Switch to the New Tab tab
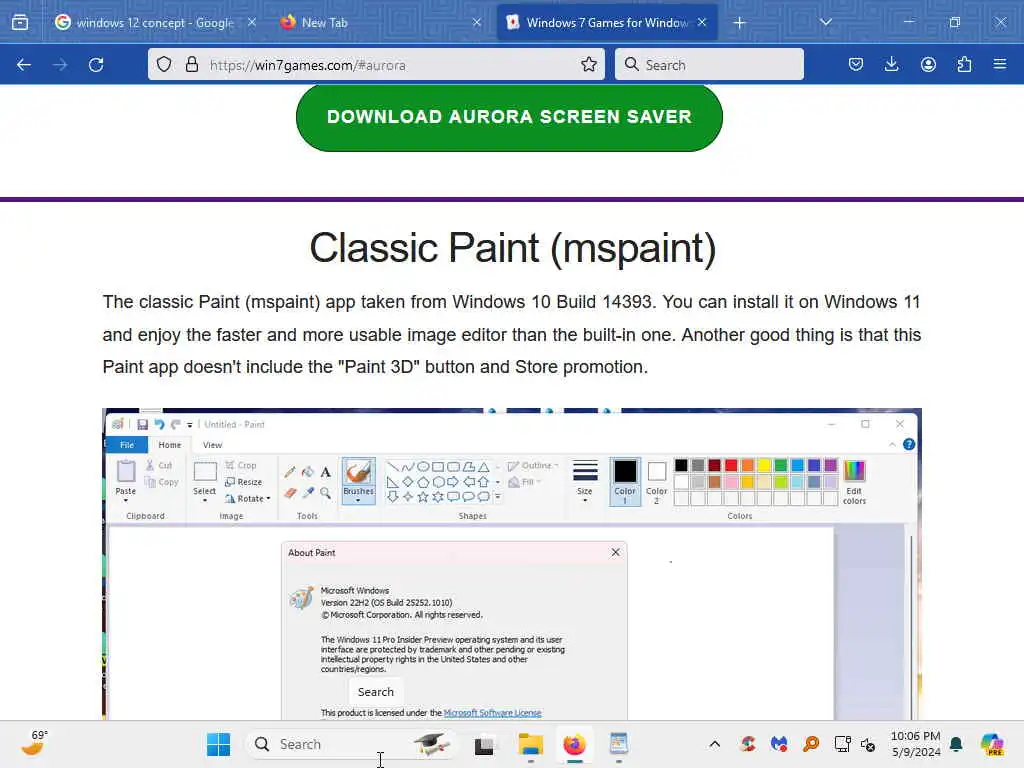 tap(380, 23)
